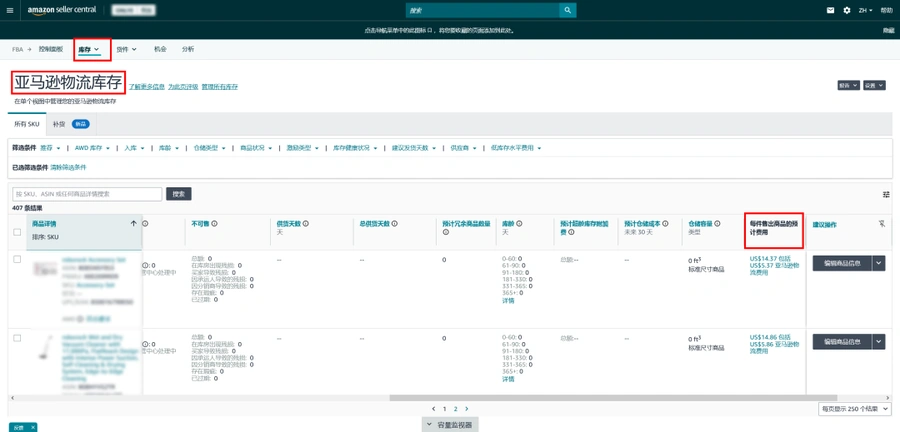Screen dimensions: 900x432
Task: Click the info icon under 预计冗余商品数量
Action: click(445, 232)
